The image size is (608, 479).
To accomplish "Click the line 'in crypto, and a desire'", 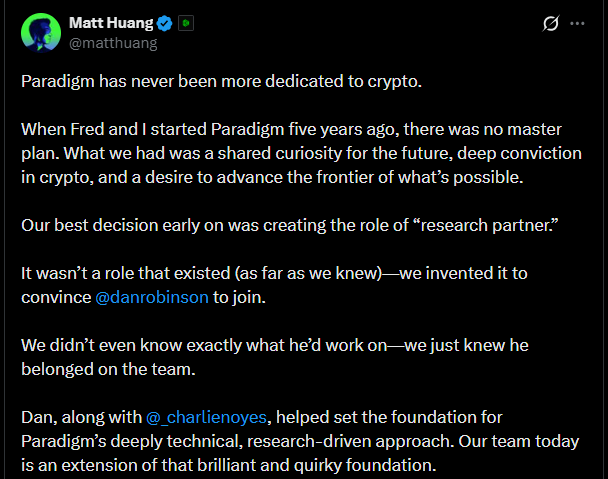I will coord(272,178).
